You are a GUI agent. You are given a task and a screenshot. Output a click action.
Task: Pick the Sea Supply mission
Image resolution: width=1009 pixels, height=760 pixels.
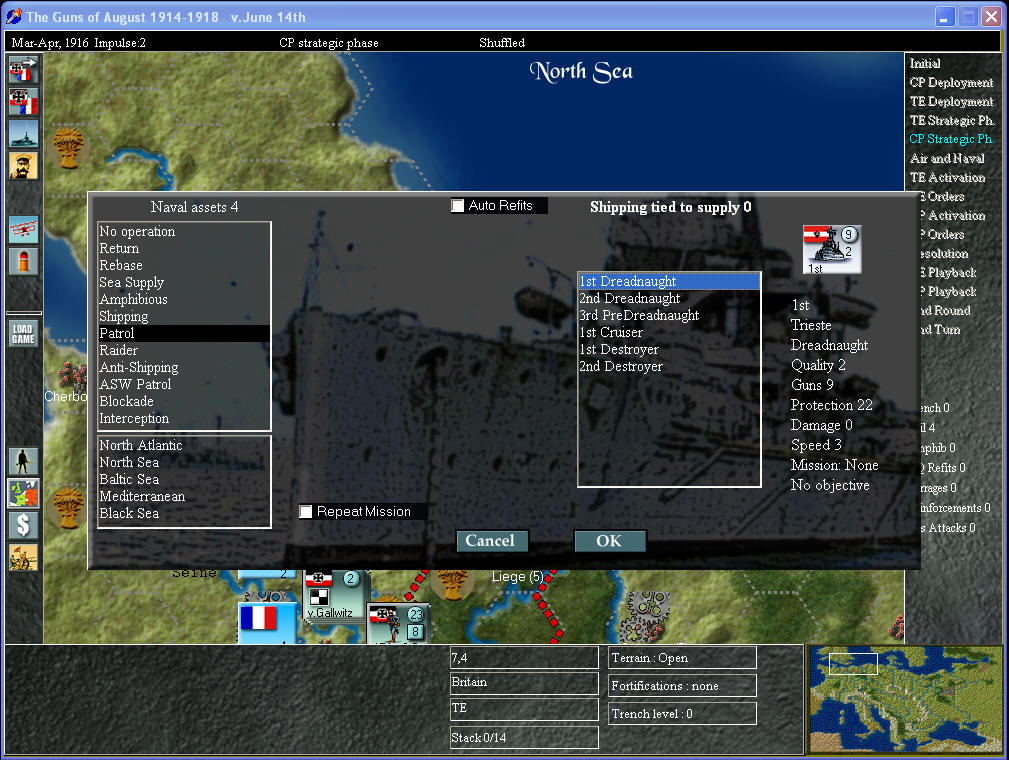(x=184, y=283)
